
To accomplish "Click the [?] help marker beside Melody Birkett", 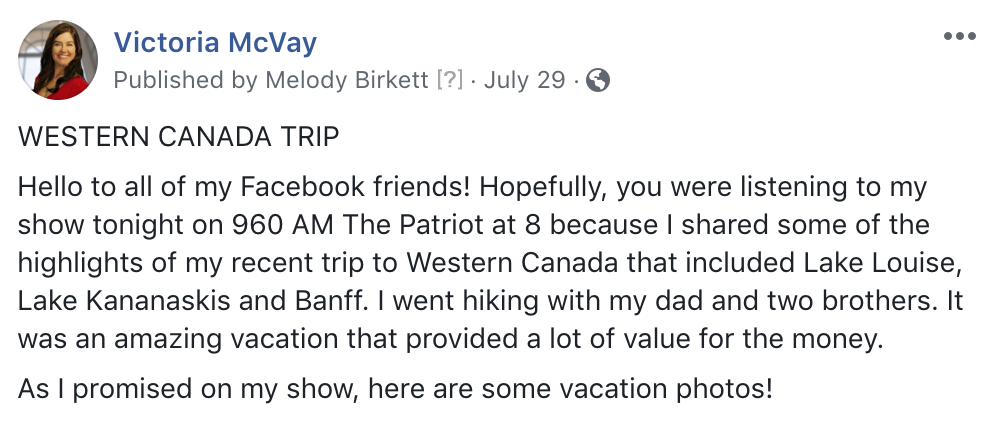I will [450, 80].
